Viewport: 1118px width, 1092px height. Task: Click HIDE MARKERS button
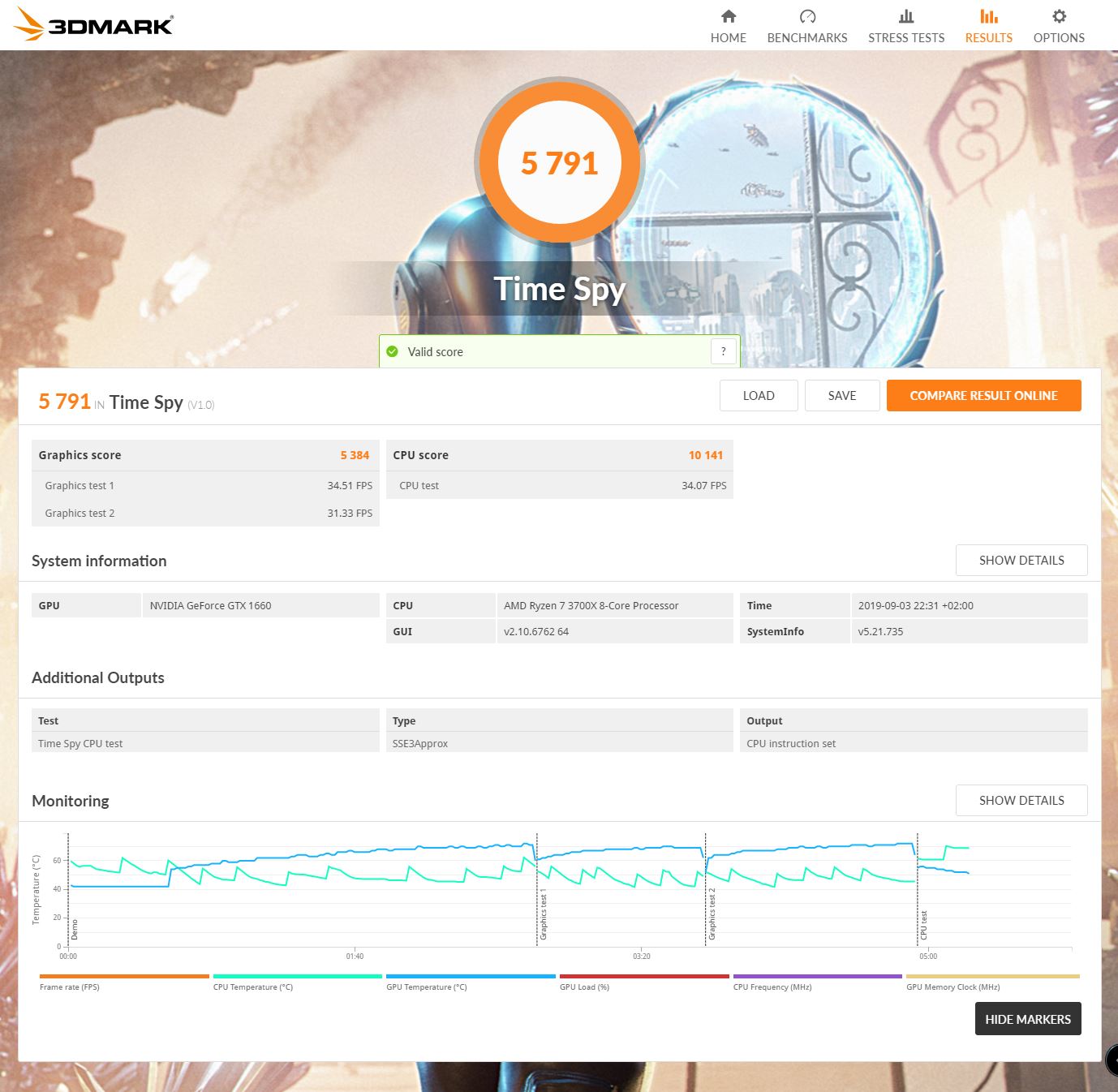(x=1028, y=1019)
